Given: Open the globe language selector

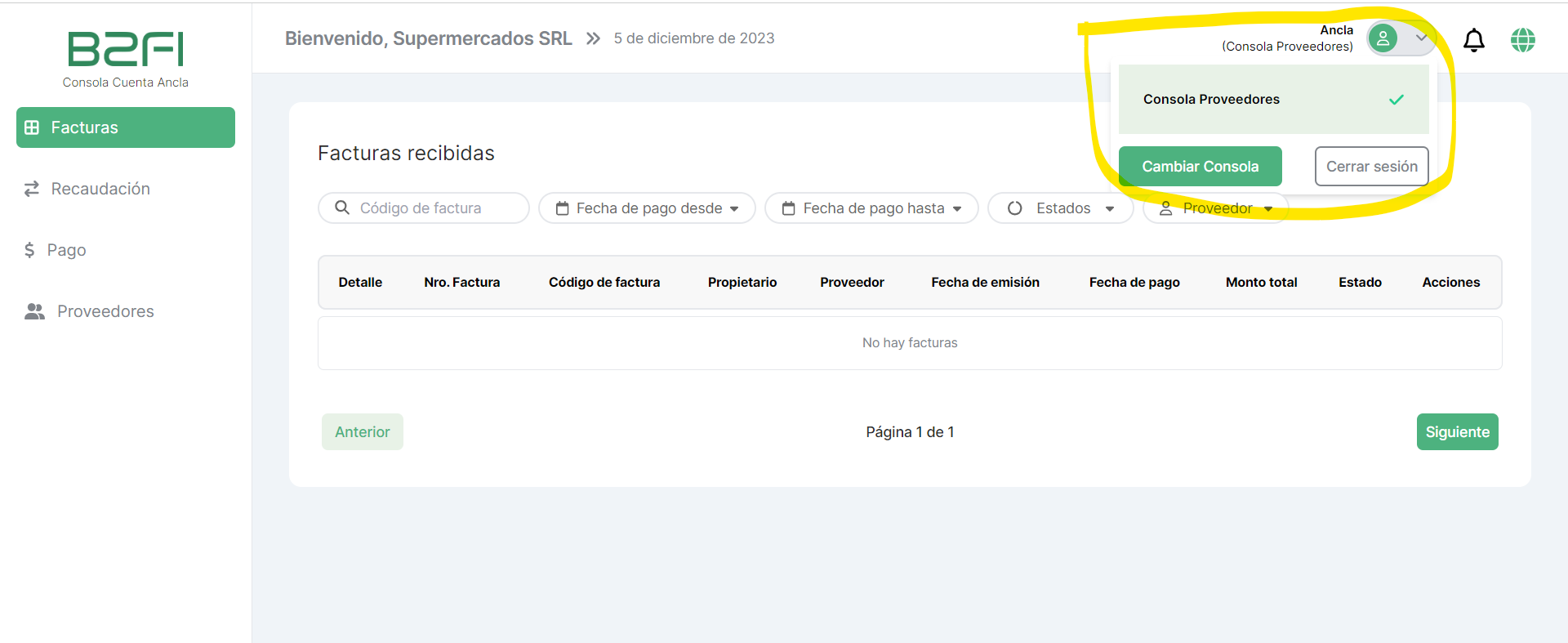Looking at the screenshot, I should click(x=1522, y=40).
